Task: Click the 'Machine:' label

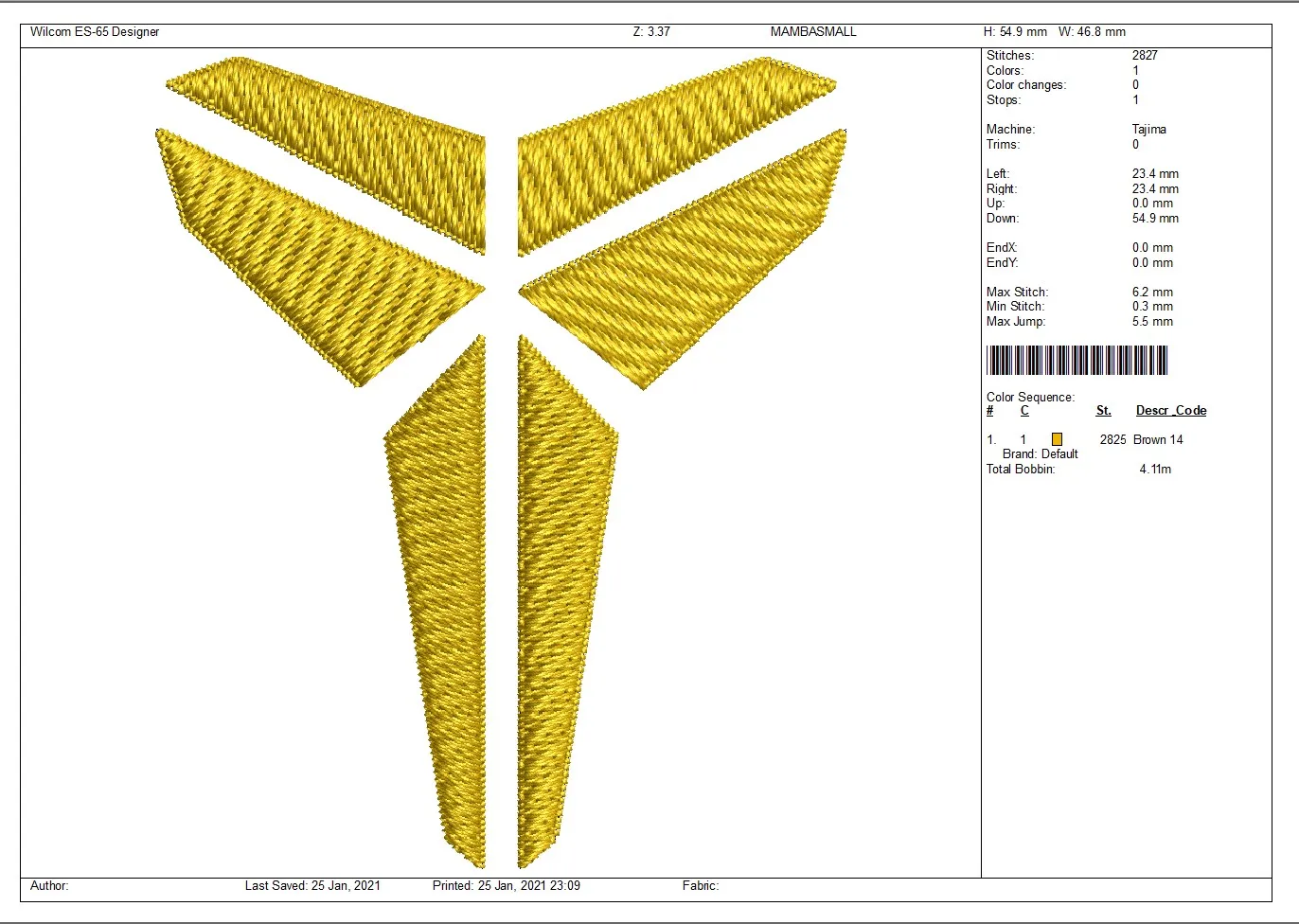Action: 1010,129
